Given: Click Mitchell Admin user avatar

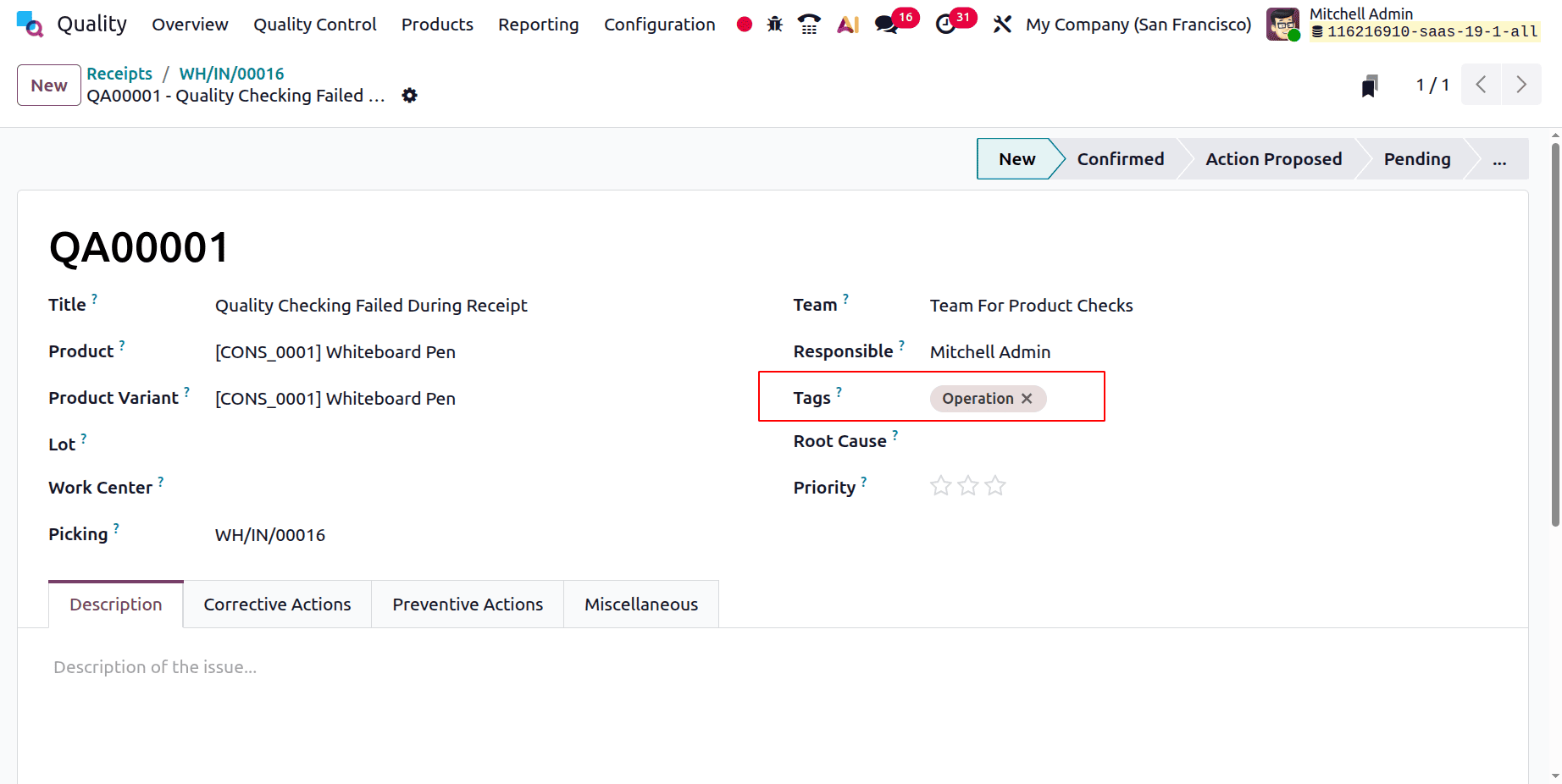Looking at the screenshot, I should pos(1282,24).
